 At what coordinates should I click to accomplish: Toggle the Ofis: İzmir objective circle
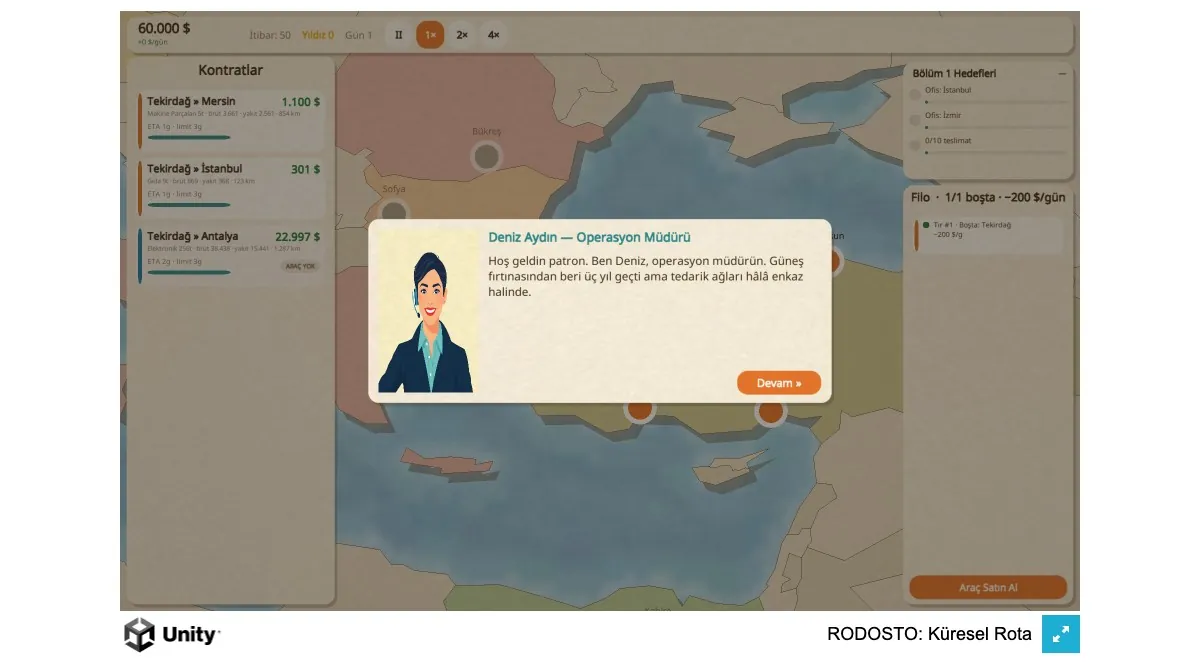pos(915,120)
